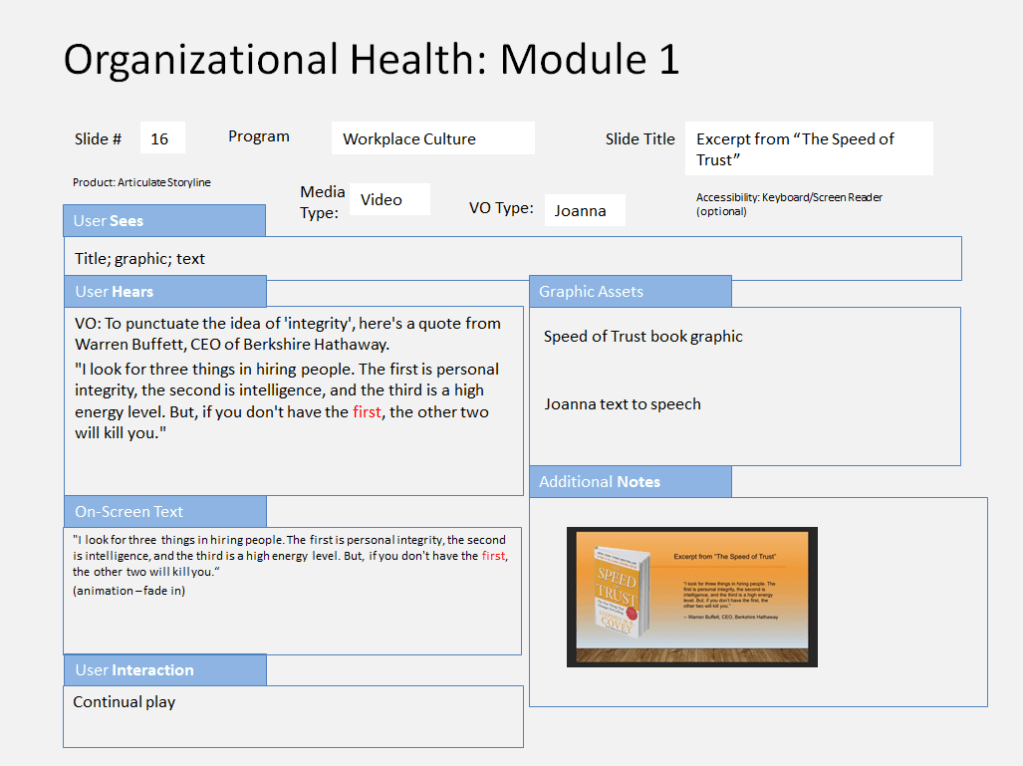Image resolution: width=1023 pixels, height=766 pixels.
Task: Select 'Speed of Trust book graphic' asset text
Action: click(x=643, y=337)
